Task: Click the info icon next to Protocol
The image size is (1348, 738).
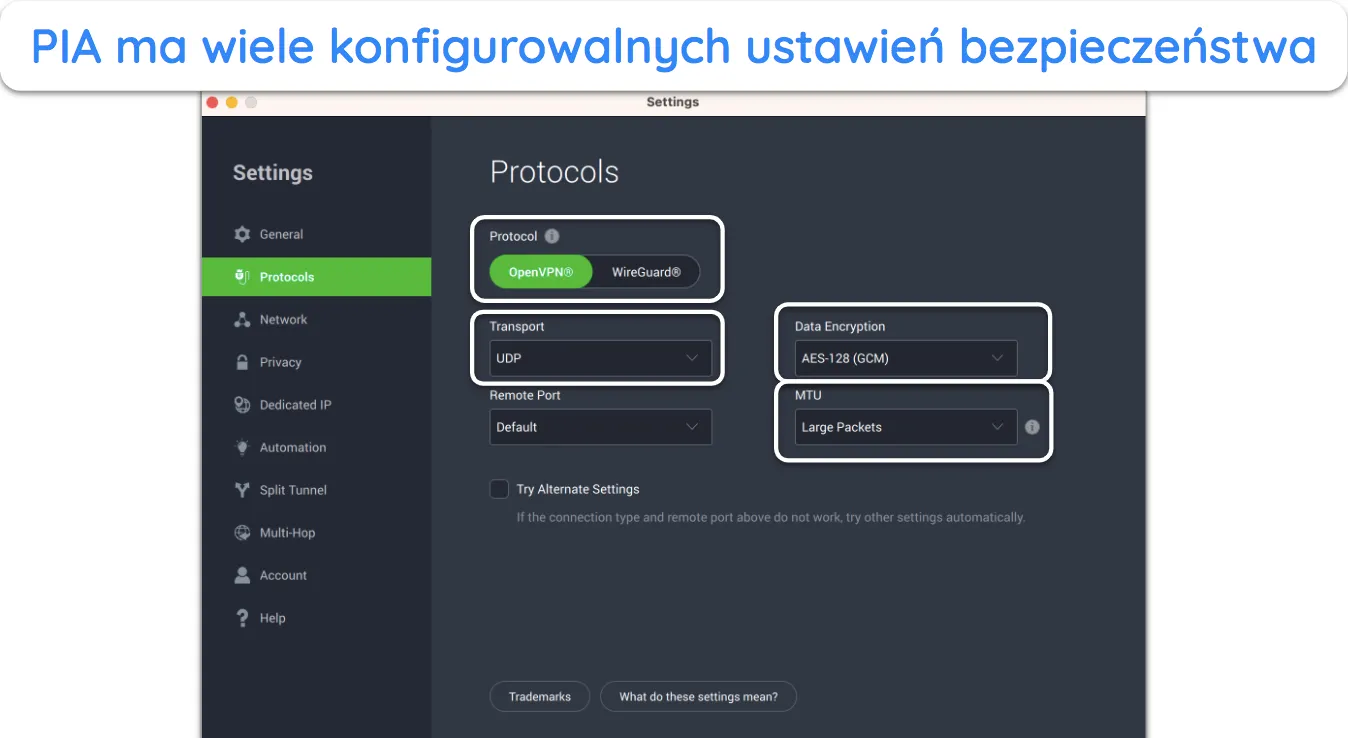Action: 552,237
